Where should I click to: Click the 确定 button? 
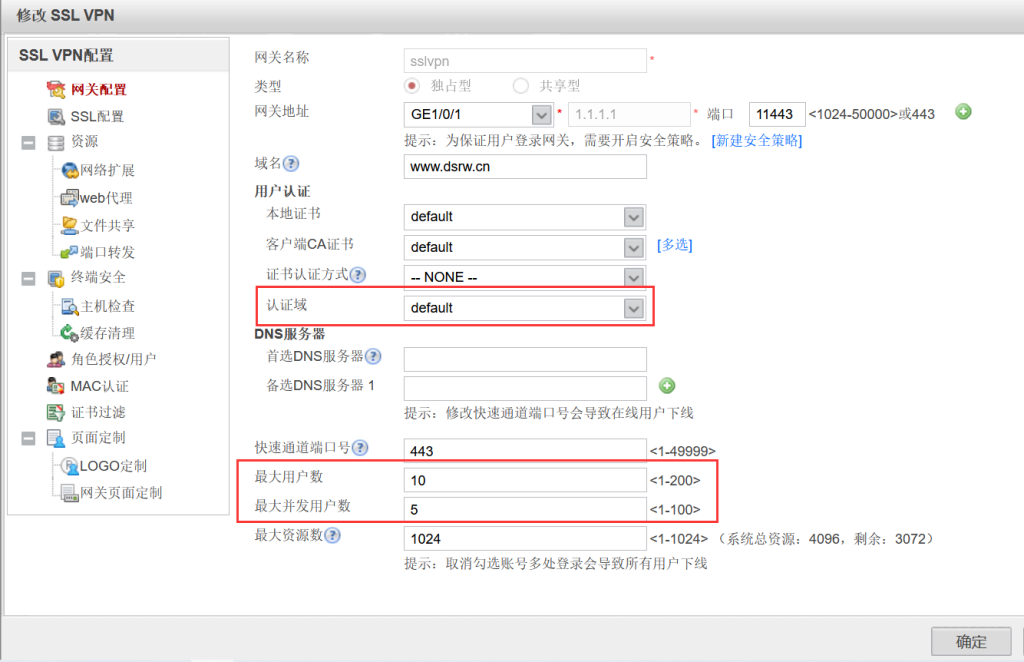(x=971, y=642)
